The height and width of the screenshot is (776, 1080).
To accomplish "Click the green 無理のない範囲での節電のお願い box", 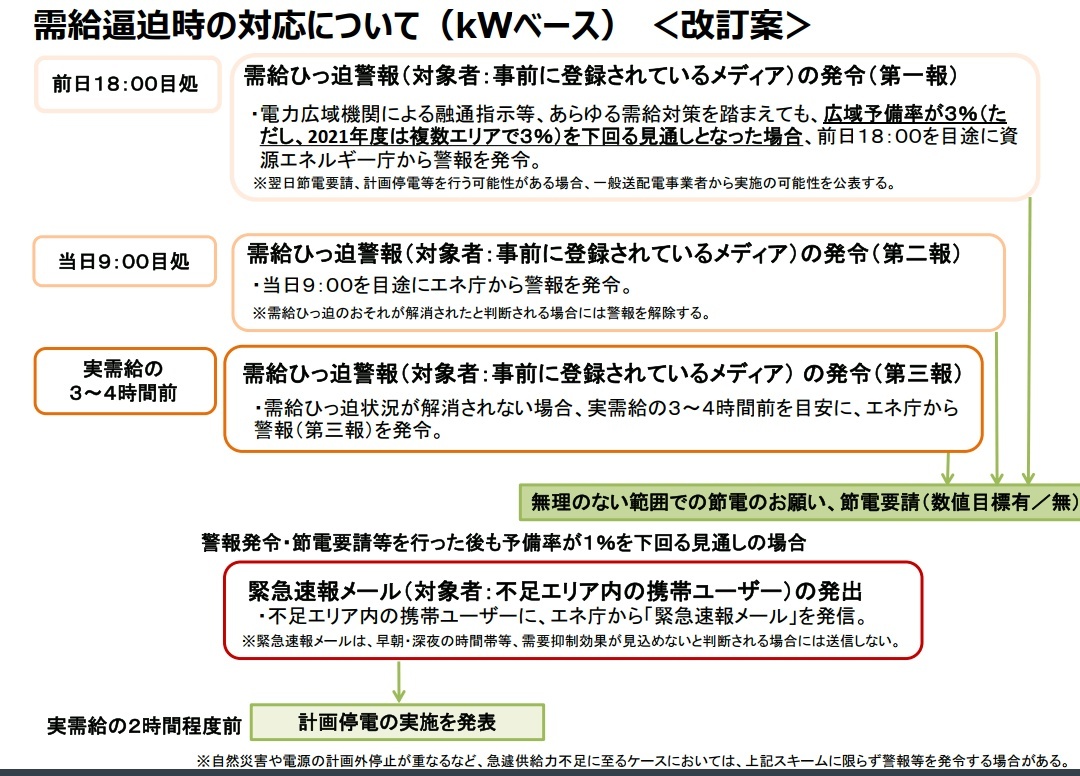I will 800,502.
